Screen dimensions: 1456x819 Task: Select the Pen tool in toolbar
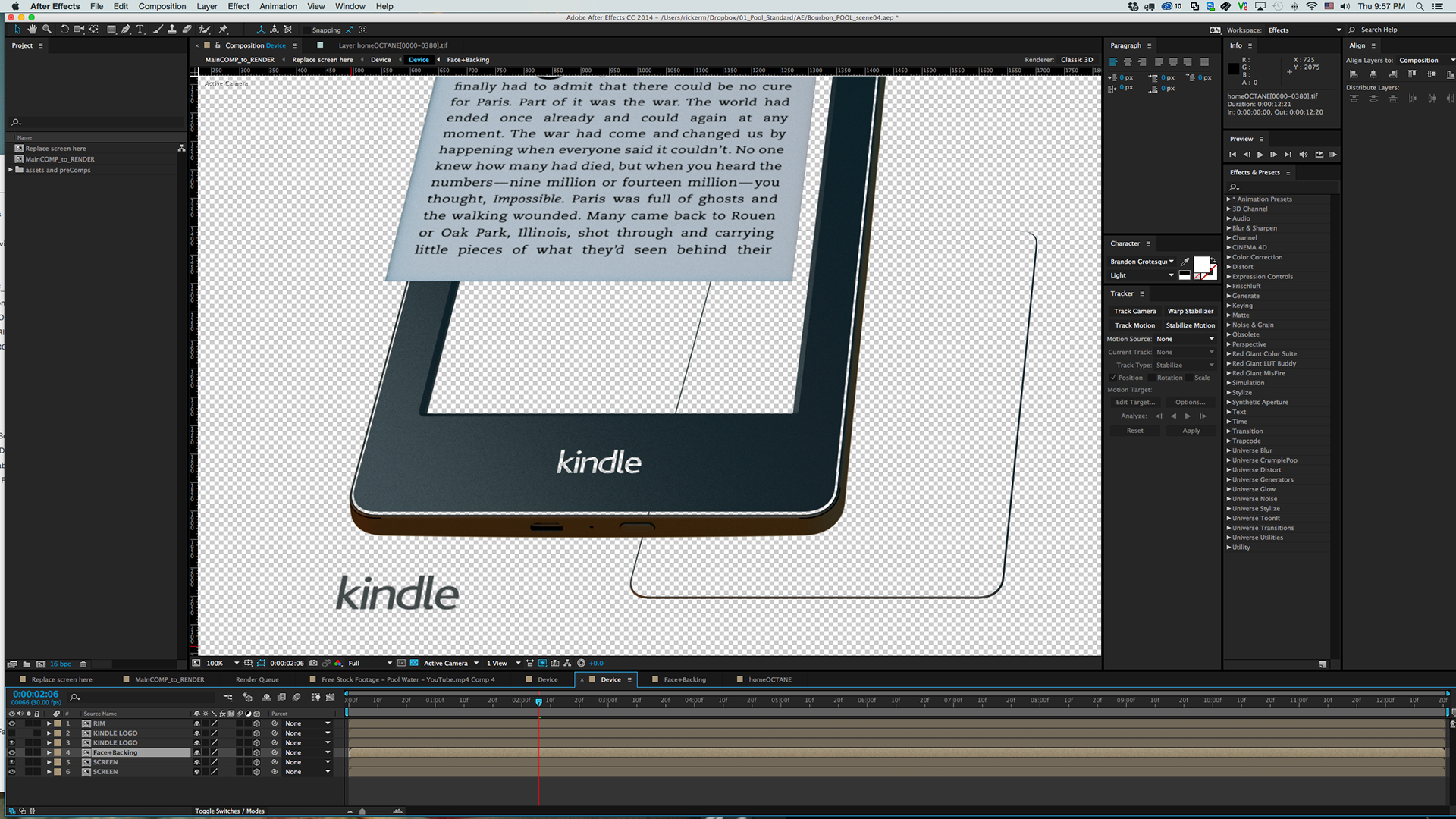click(x=126, y=30)
